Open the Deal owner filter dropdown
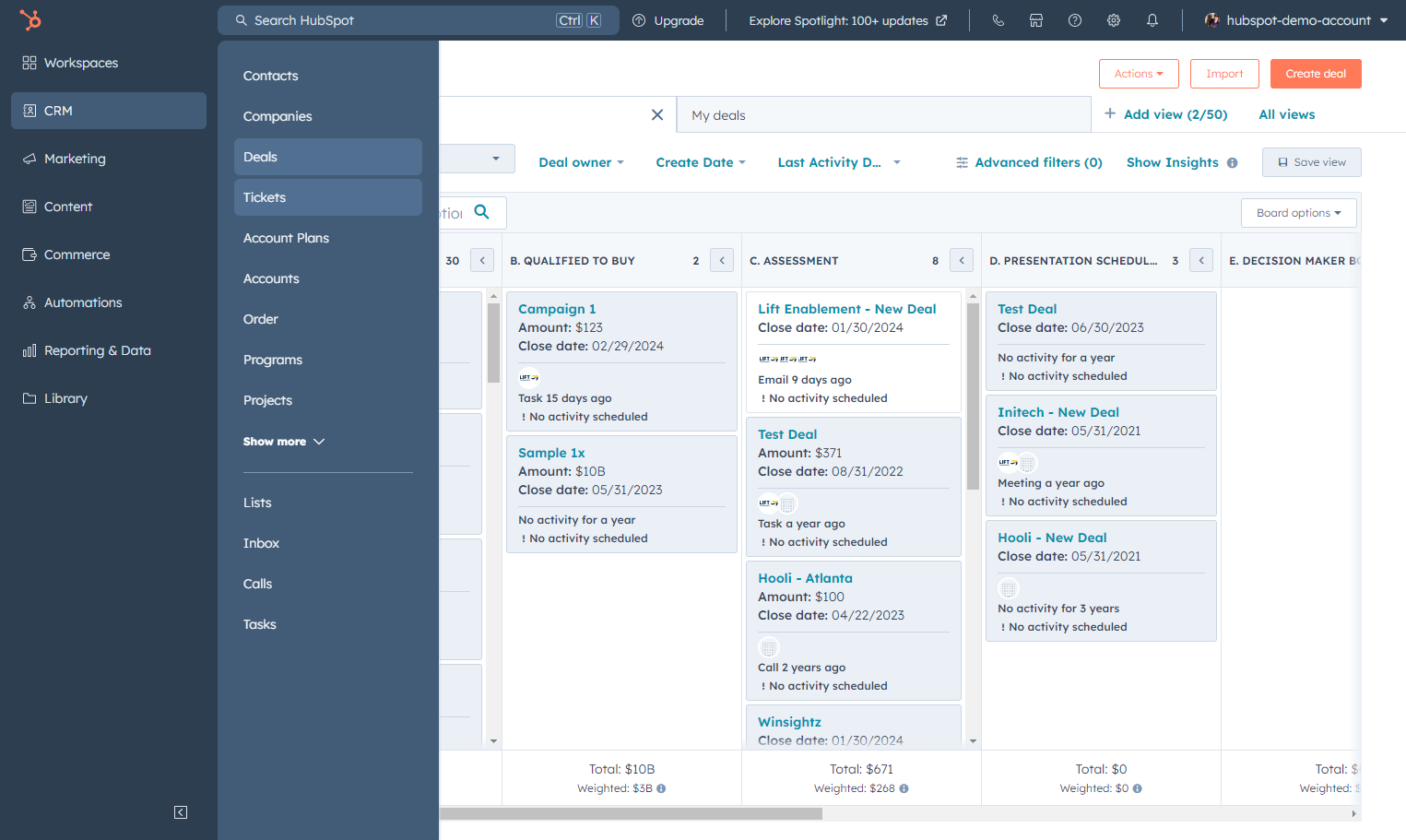The width and height of the screenshot is (1406, 840). point(581,162)
